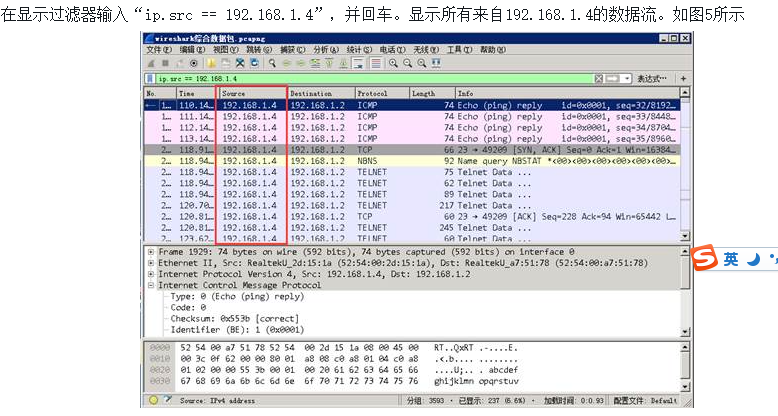The height and width of the screenshot is (416, 778).
Task: Click the 表达式… button
Action: 652,79
